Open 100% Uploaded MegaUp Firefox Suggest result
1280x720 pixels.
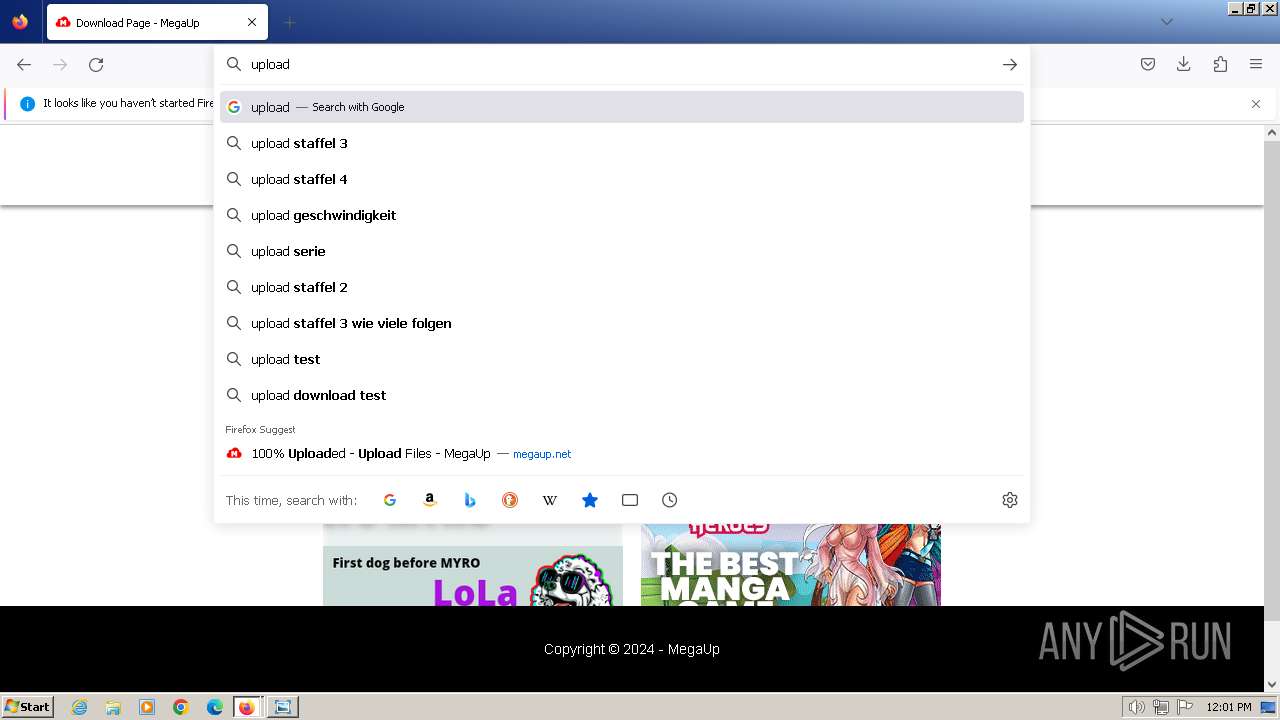pyautogui.click(x=622, y=454)
